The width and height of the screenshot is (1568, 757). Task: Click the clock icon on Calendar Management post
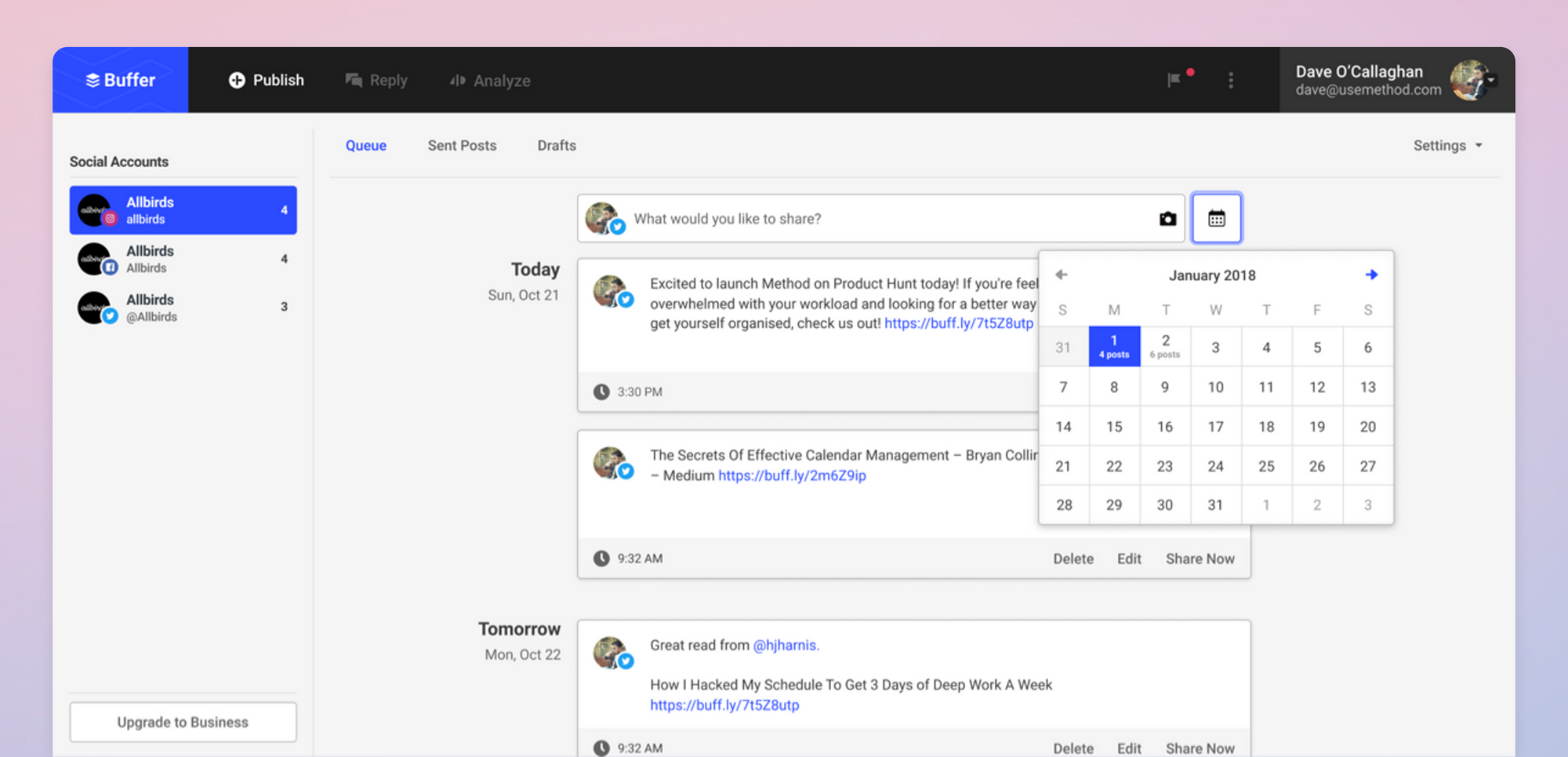[x=601, y=558]
